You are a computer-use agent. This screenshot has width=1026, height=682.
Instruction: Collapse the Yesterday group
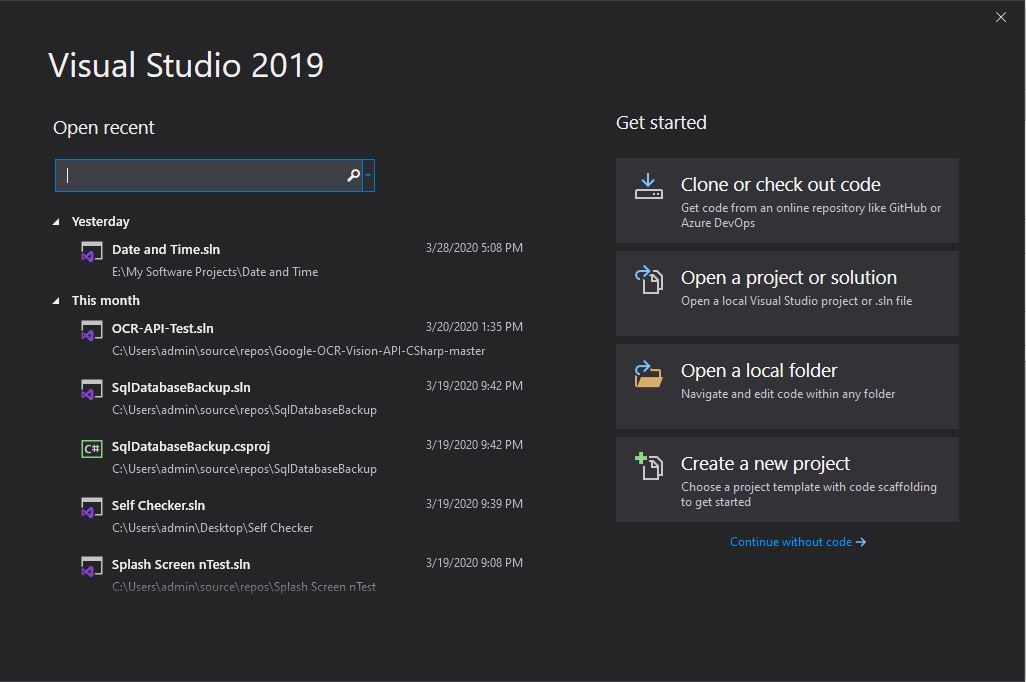point(57,221)
